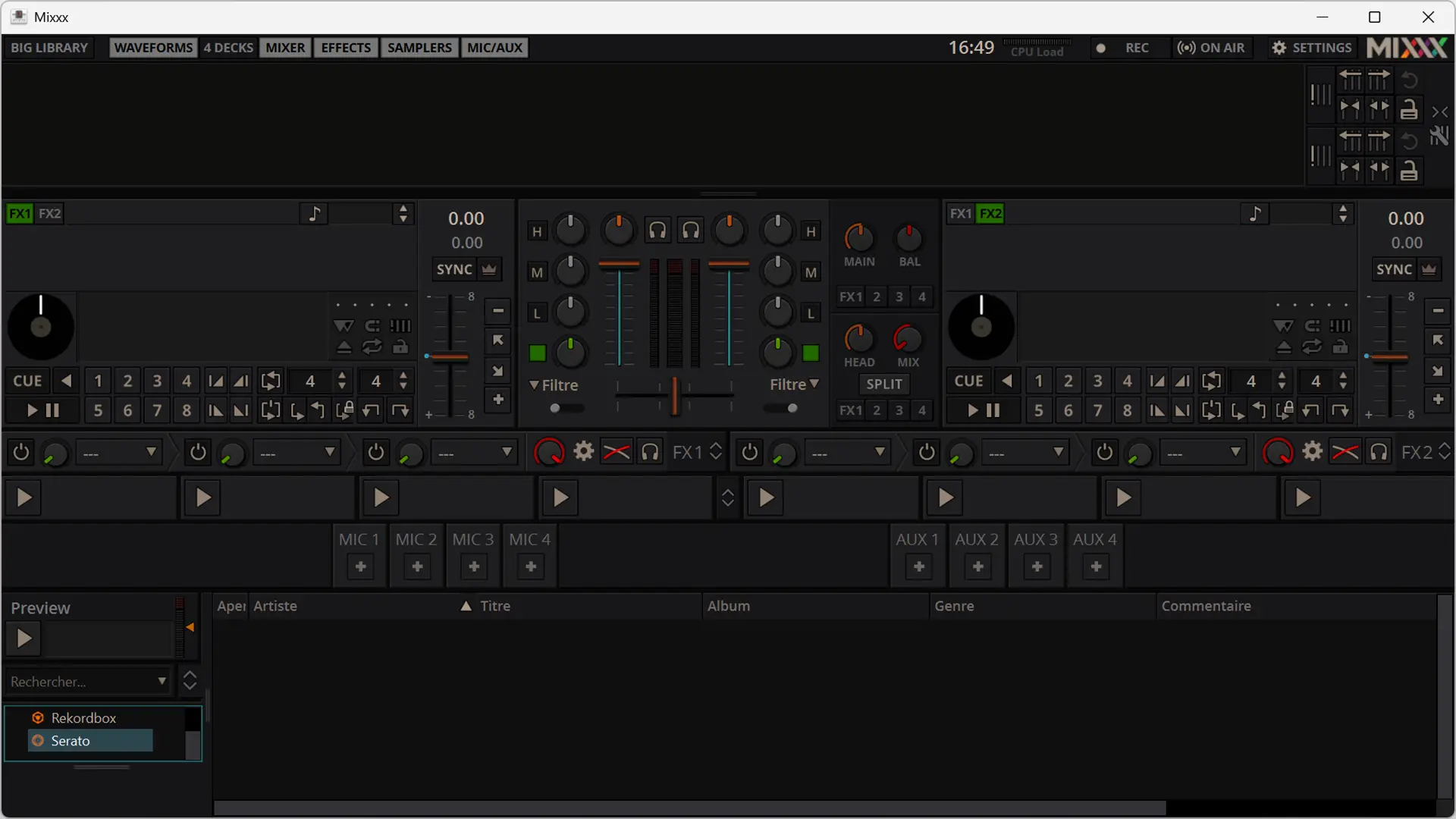Toggle FX1 assignment on deck 2
1456x819 pixels.
tap(961, 214)
